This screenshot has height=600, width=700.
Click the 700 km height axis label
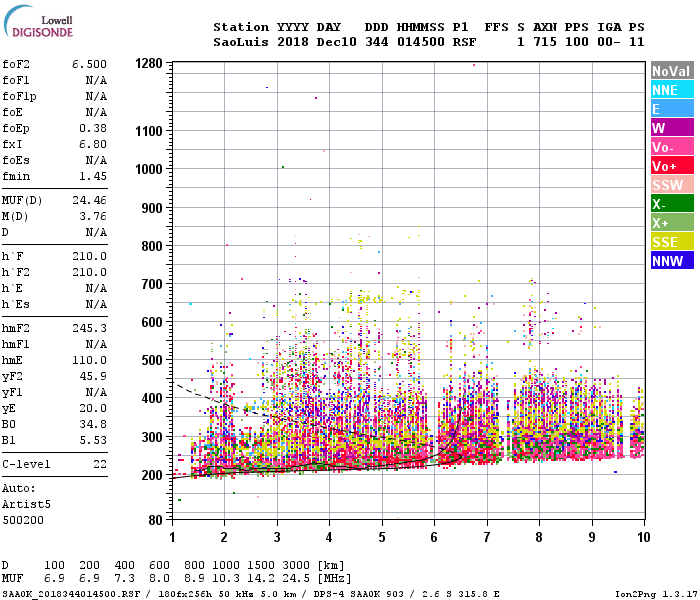coord(152,284)
